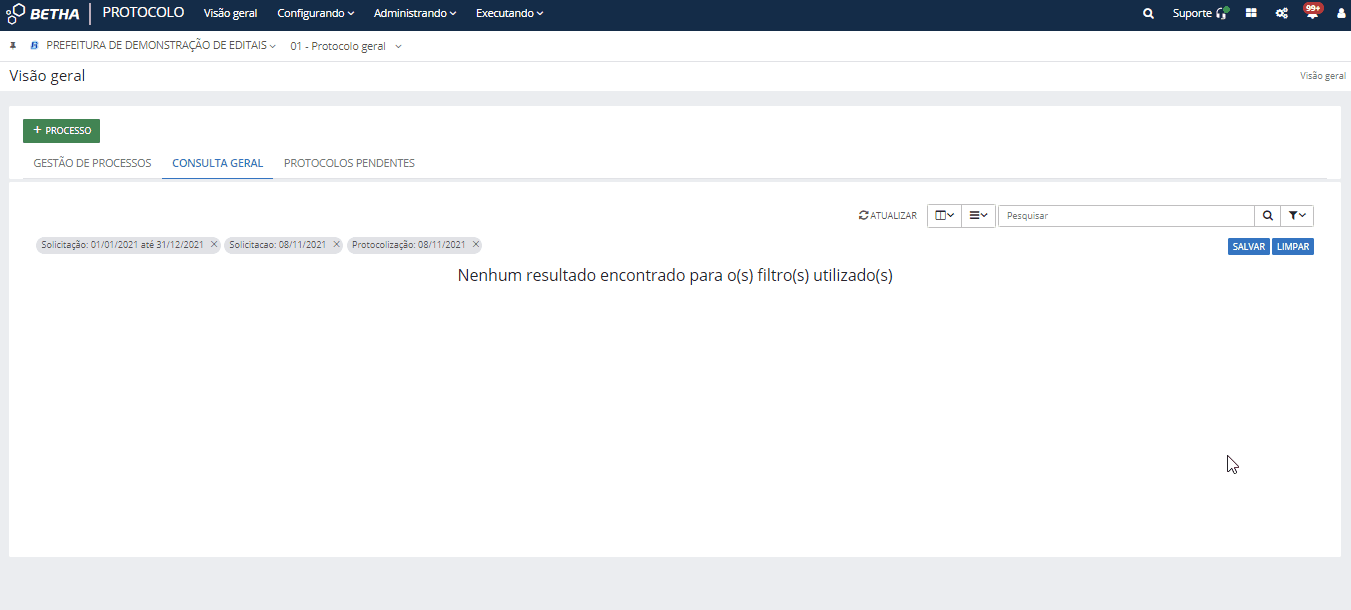The width and height of the screenshot is (1351, 610).
Task: Remove the Solicitação 01/01/2021 até 31/12/2021 filter
Action: pos(214,245)
